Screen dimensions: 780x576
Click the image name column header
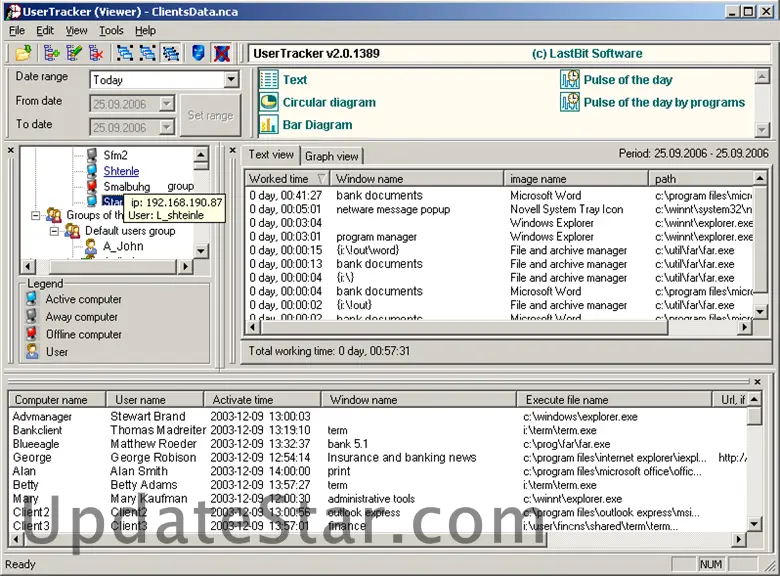point(576,179)
